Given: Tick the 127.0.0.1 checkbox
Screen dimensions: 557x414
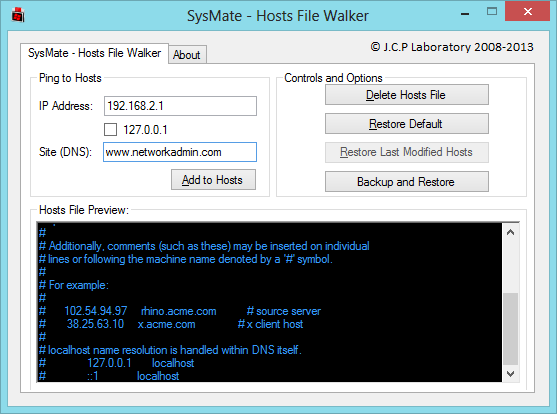Looking at the screenshot, I should pyautogui.click(x=110, y=130).
